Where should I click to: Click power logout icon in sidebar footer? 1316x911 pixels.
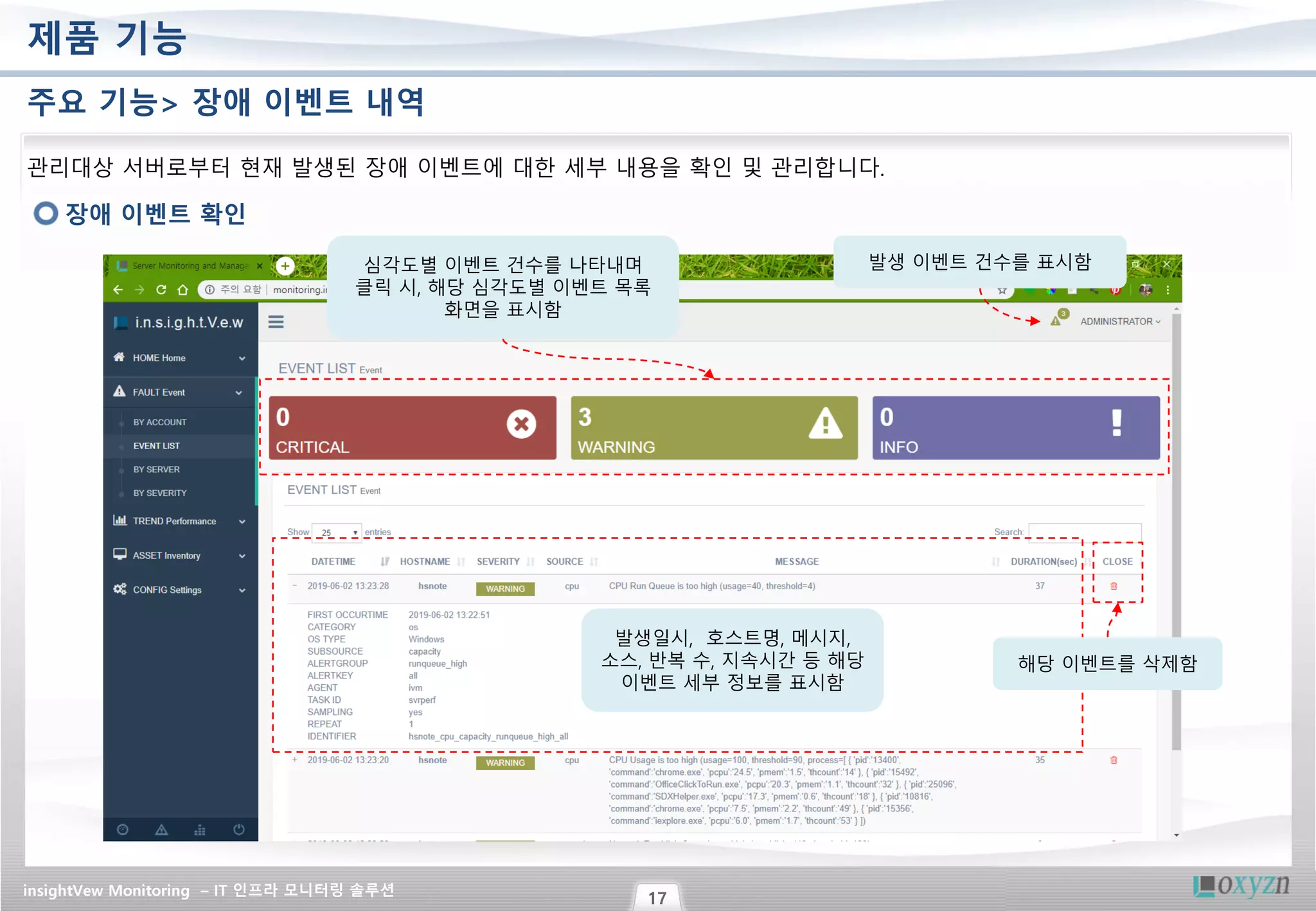[238, 829]
